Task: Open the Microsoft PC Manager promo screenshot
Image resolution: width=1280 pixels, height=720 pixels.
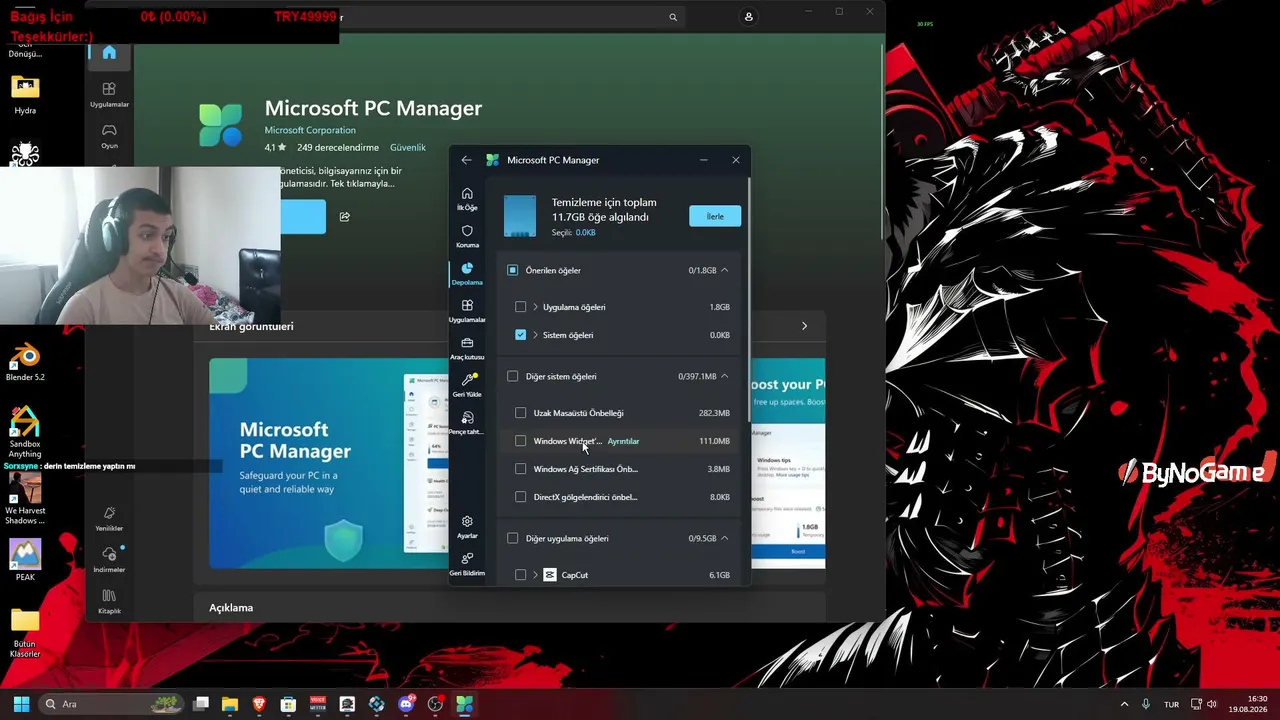Action: point(329,463)
